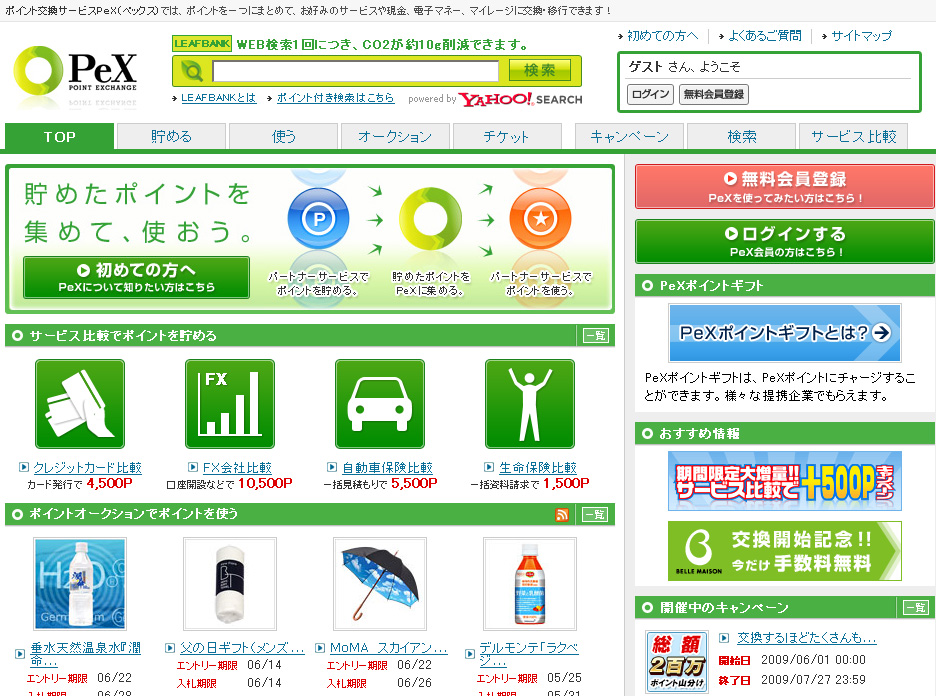Focus the web search input field
This screenshot has width=936, height=696.
pyautogui.click(x=355, y=71)
